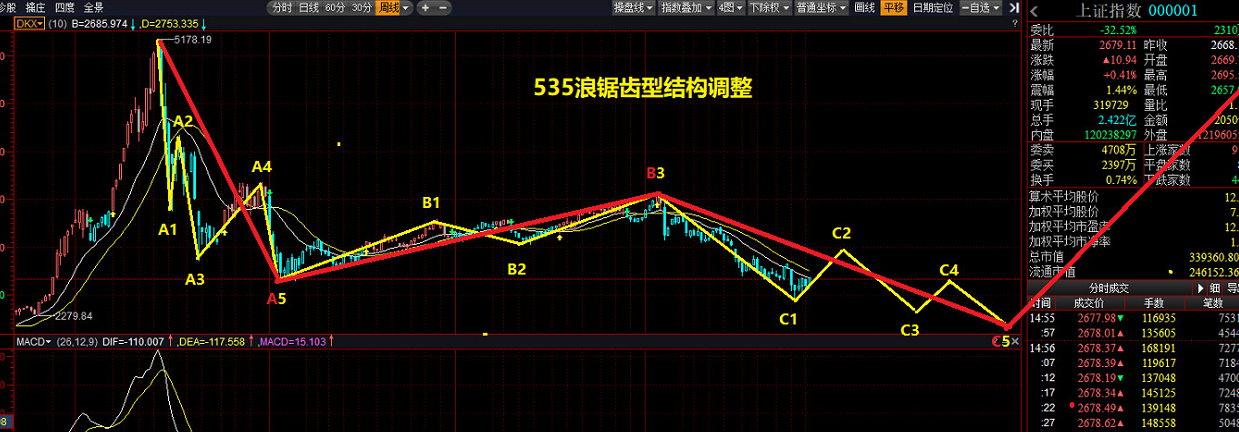Click the 细 detail button

1215,288
